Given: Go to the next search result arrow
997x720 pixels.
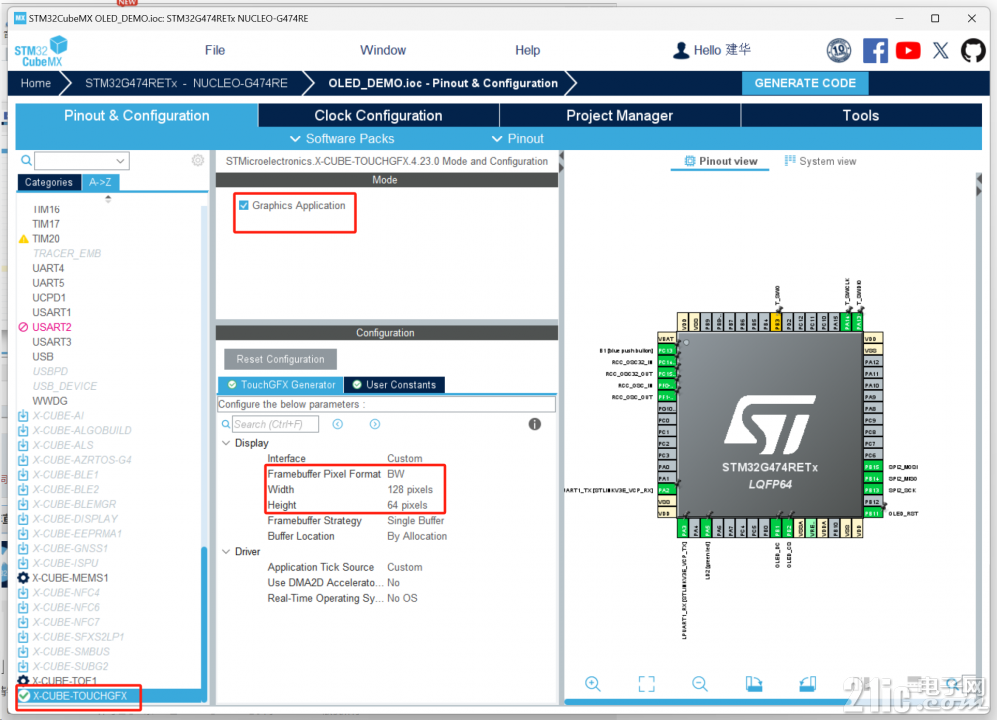Looking at the screenshot, I should 375,424.
